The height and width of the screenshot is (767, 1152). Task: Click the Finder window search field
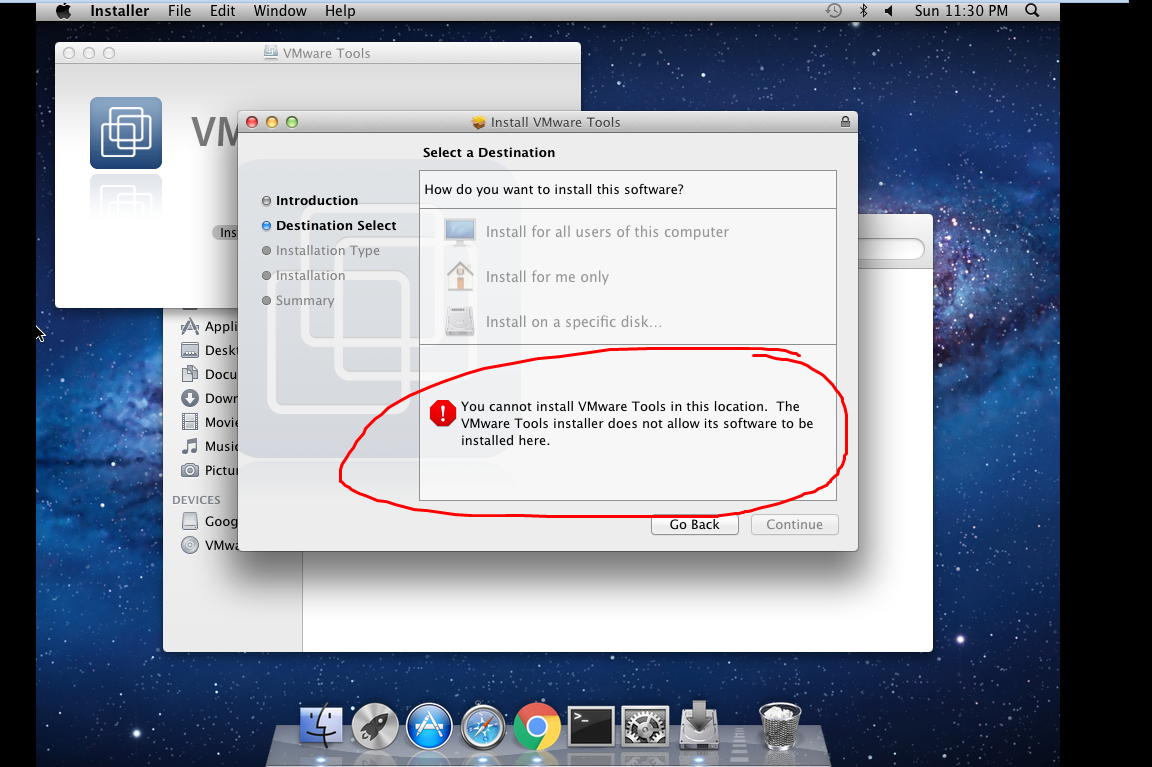(890, 249)
